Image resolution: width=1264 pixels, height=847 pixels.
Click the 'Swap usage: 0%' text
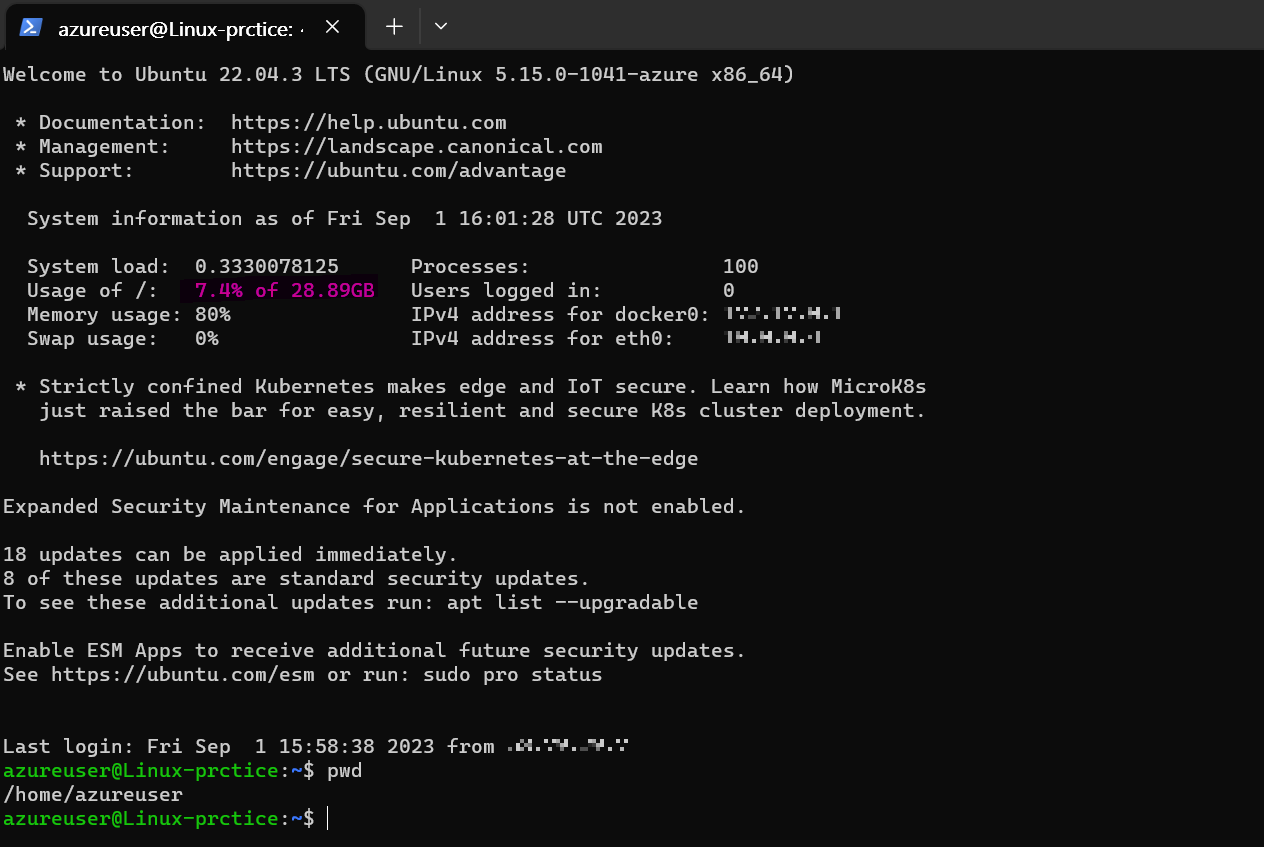point(123,339)
